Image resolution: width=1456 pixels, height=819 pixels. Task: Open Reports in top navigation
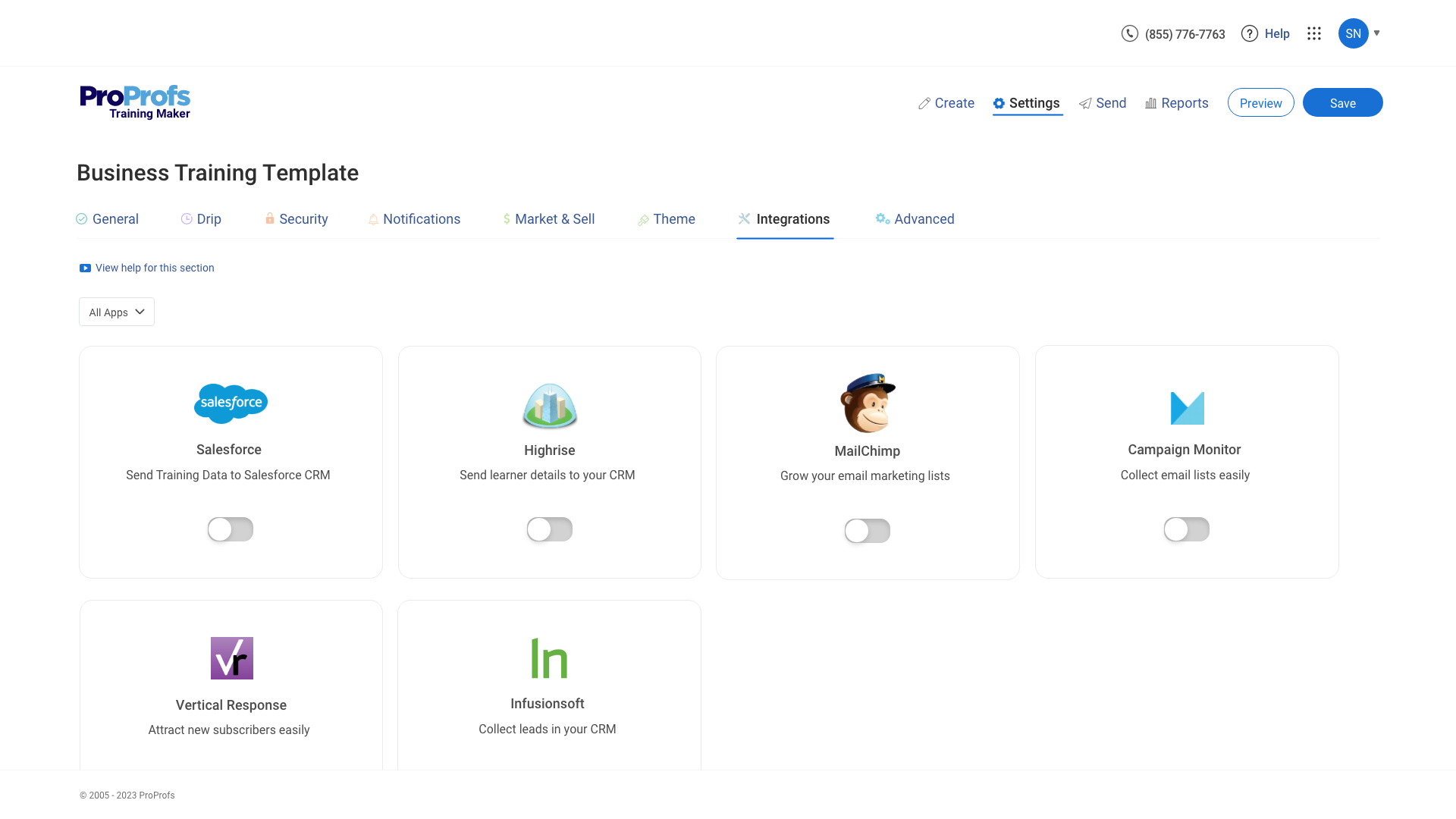[x=1177, y=103]
